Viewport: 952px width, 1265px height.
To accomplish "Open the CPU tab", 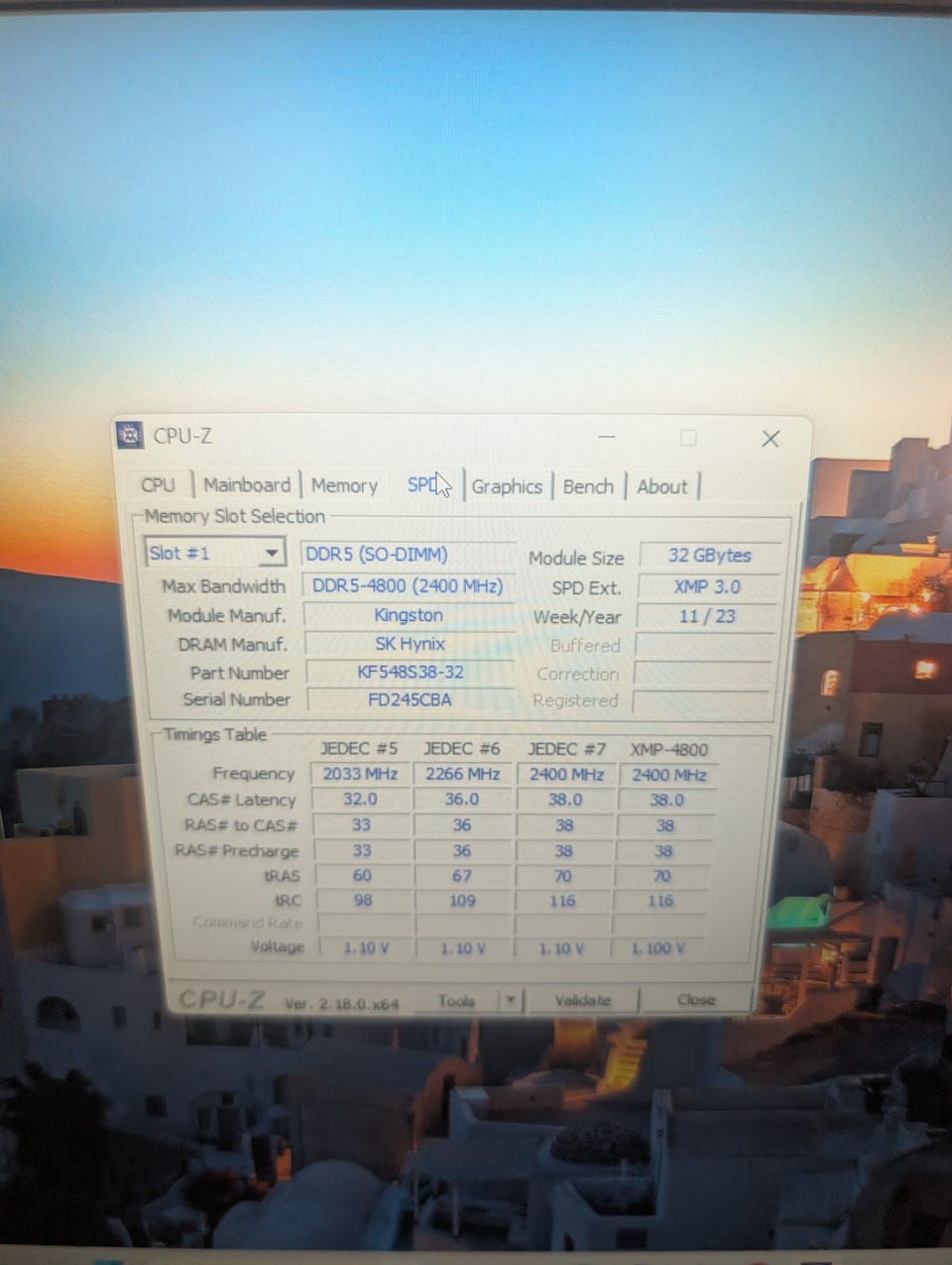I will 159,484.
